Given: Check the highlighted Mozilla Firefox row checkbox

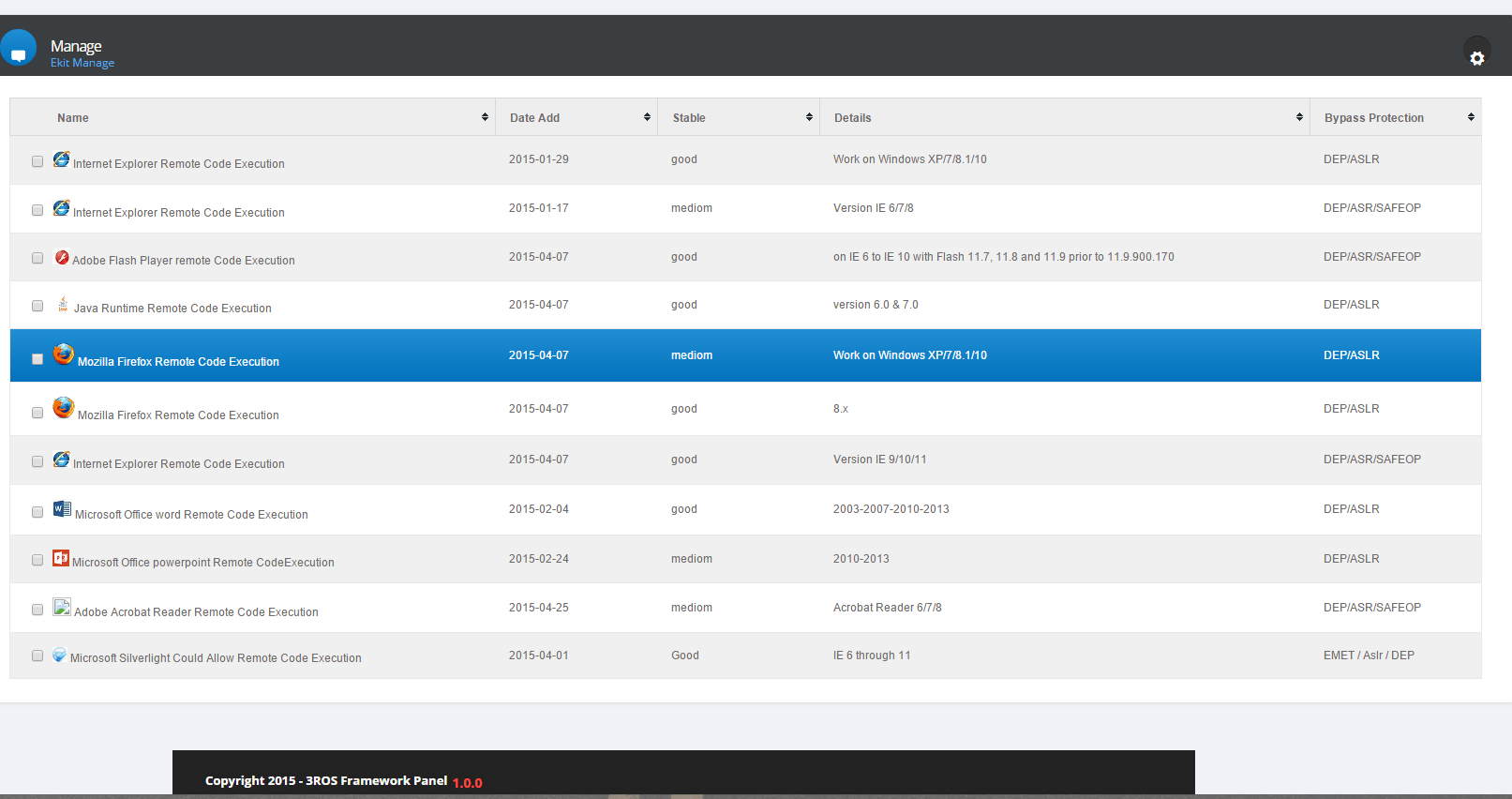Looking at the screenshot, I should point(37,359).
